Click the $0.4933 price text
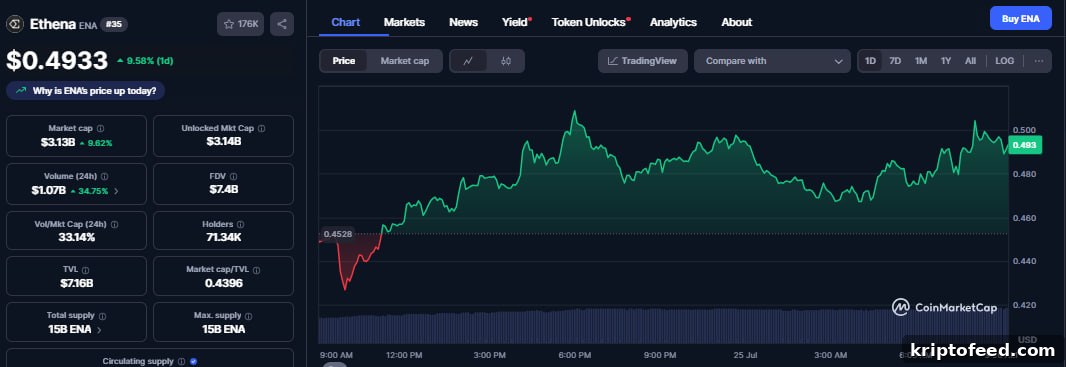1066x367 pixels. [x=57, y=60]
